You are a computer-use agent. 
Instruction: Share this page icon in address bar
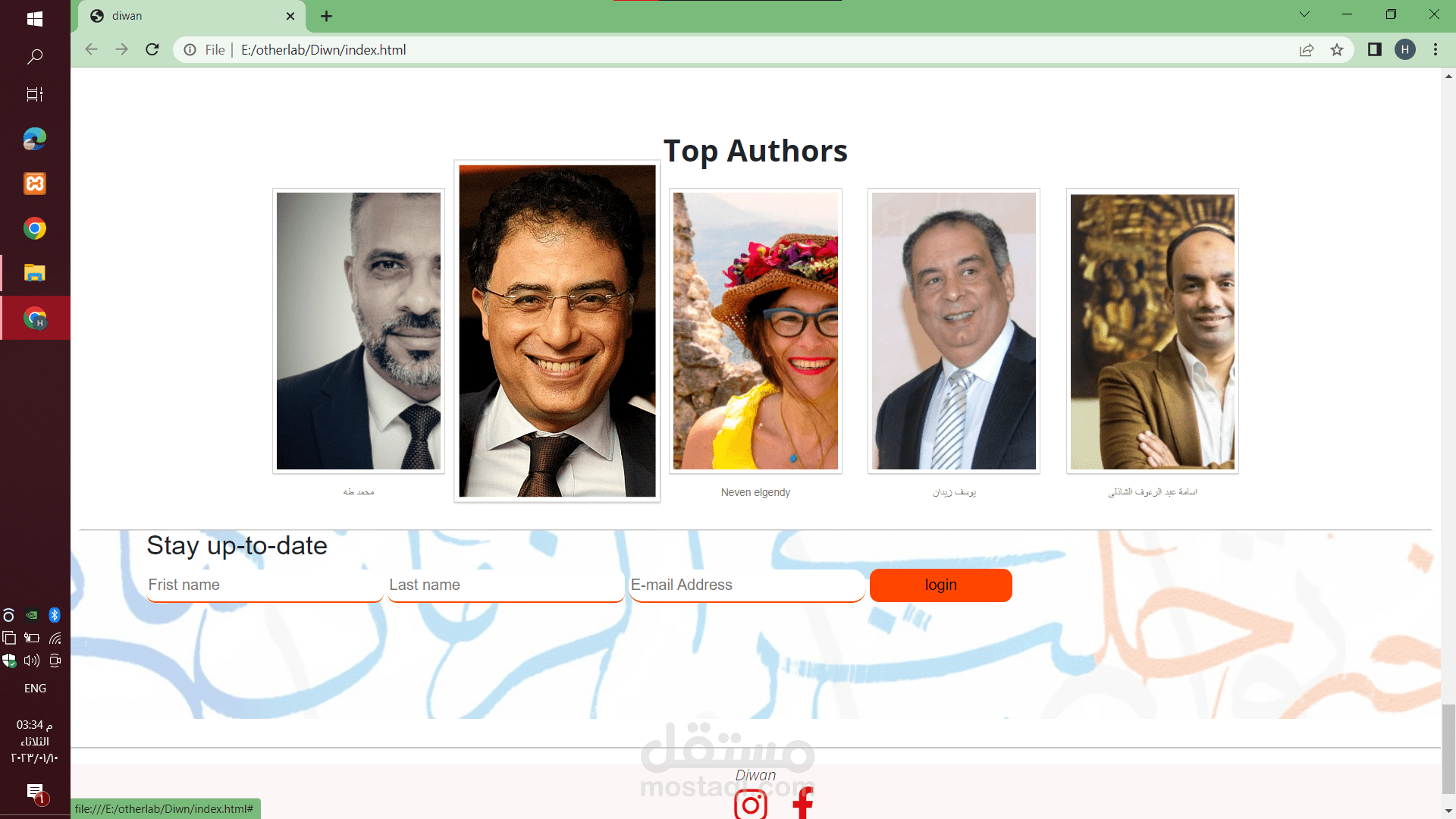(1307, 49)
